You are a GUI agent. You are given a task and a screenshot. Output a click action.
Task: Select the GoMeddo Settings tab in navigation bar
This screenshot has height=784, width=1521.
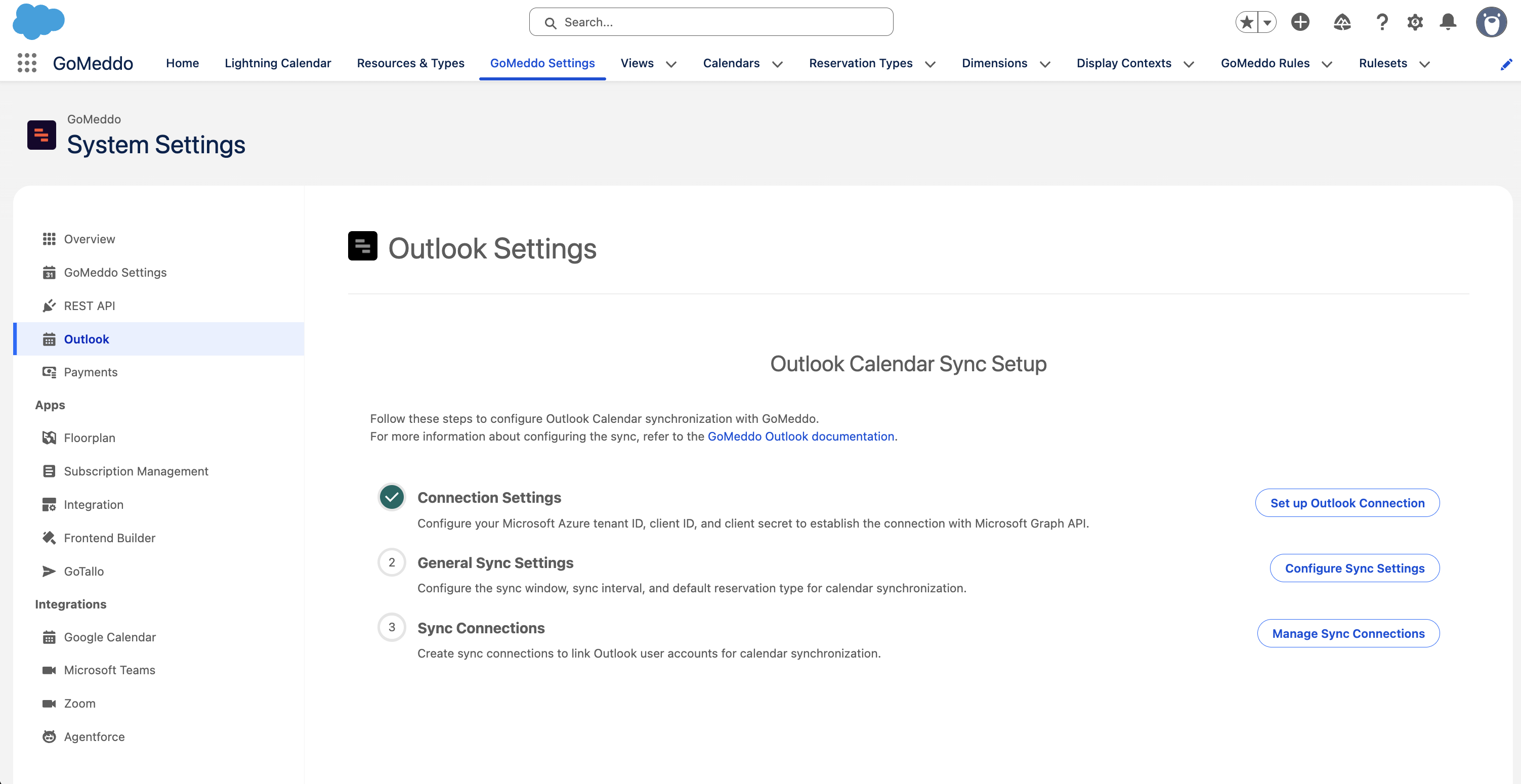542,63
